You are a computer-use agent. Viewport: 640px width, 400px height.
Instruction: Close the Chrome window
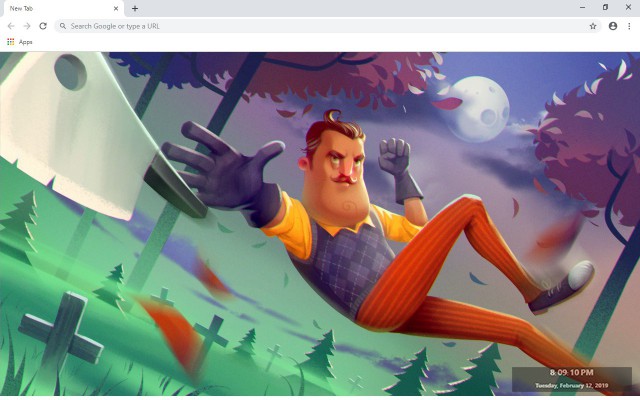coord(629,7)
